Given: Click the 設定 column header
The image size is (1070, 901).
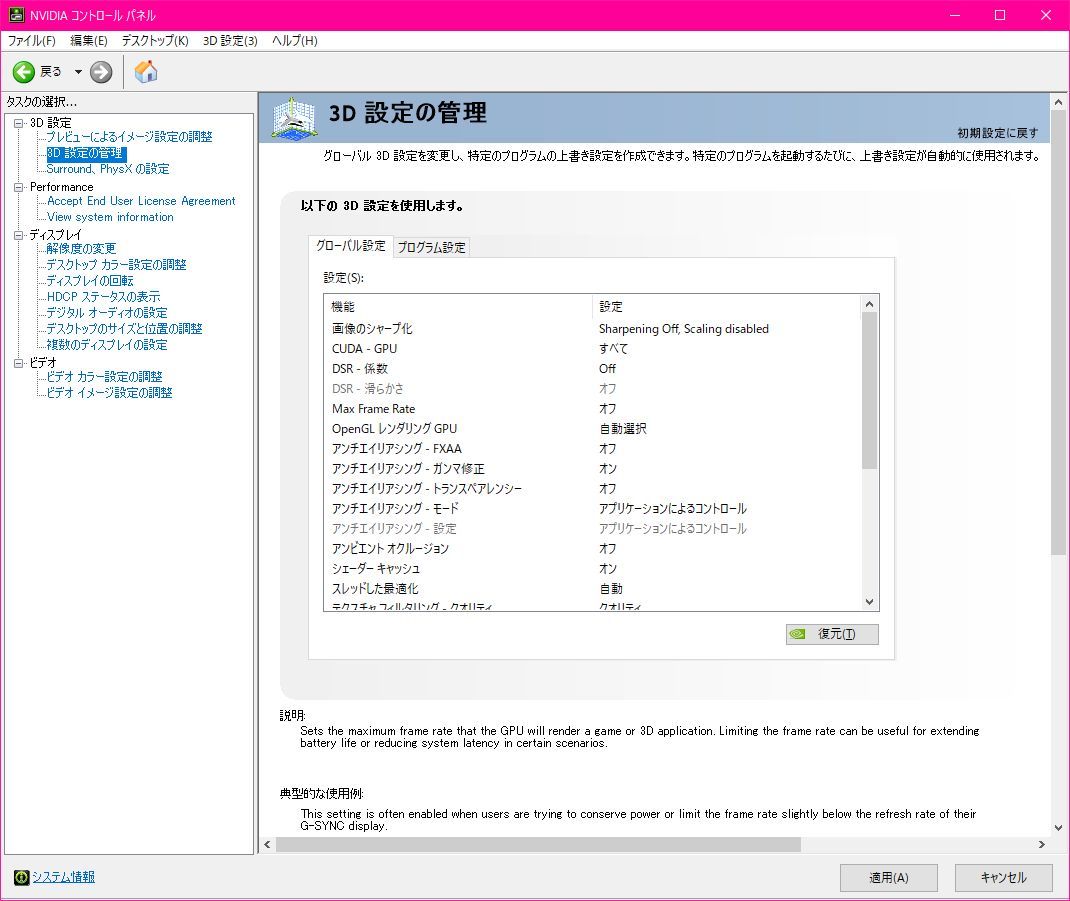Looking at the screenshot, I should pyautogui.click(x=726, y=307).
